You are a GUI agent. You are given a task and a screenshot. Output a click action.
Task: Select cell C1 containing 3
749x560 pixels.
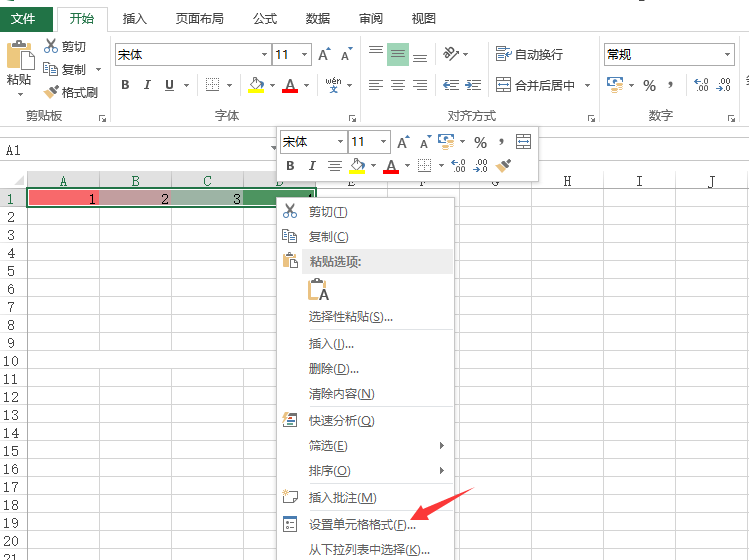pyautogui.click(x=207, y=198)
